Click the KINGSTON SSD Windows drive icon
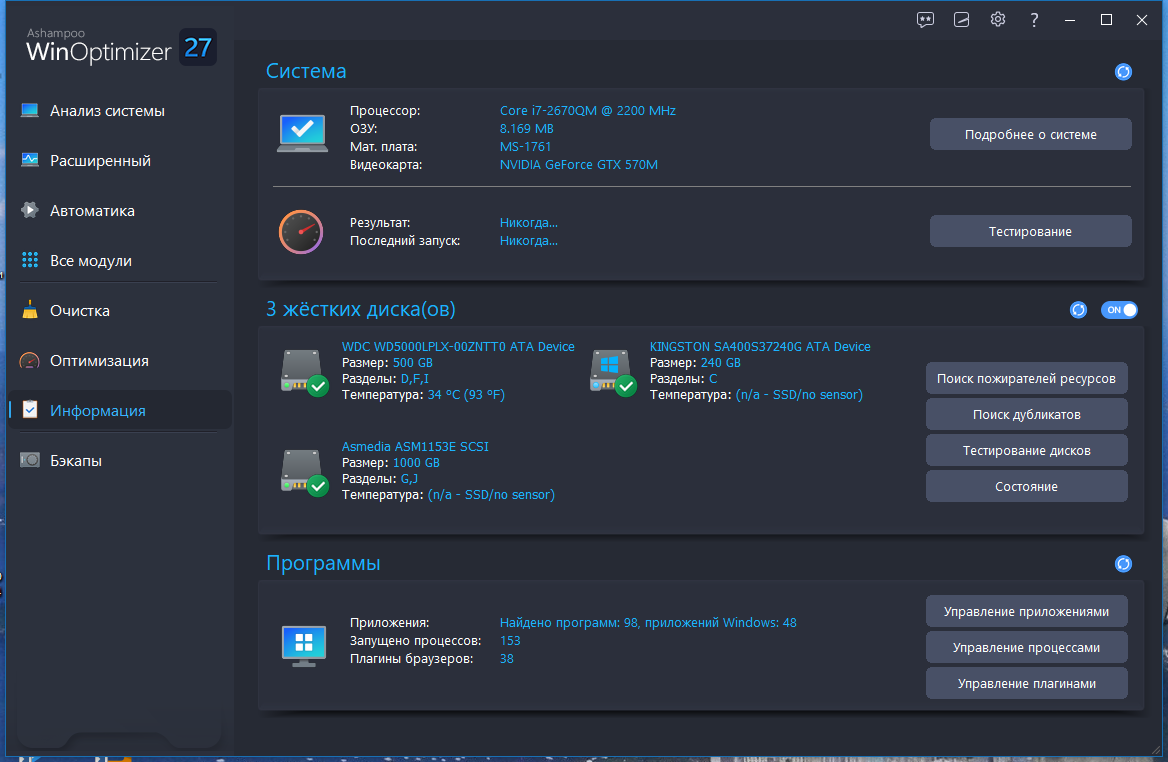 [613, 373]
